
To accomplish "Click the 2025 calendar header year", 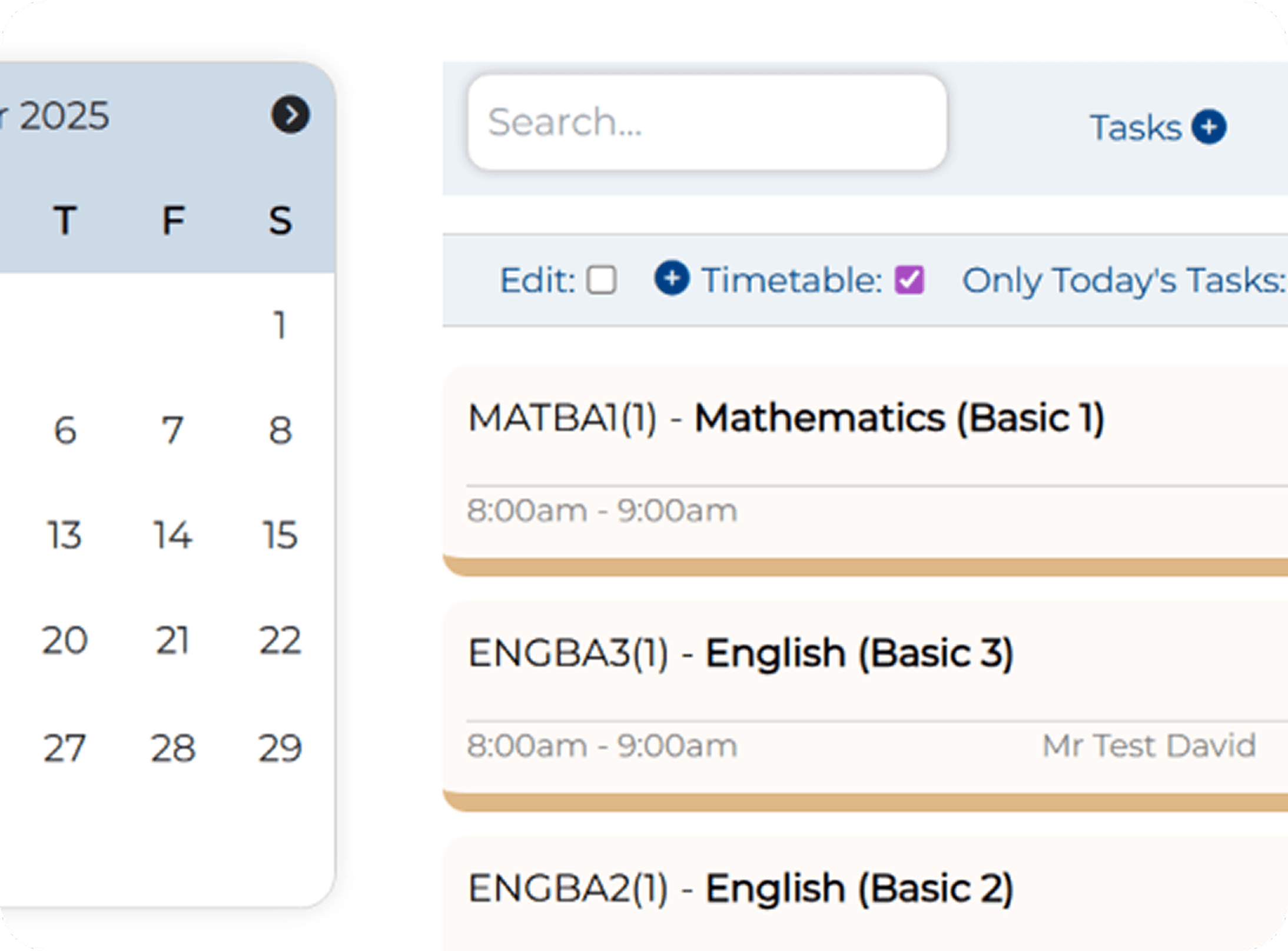I will tap(64, 116).
